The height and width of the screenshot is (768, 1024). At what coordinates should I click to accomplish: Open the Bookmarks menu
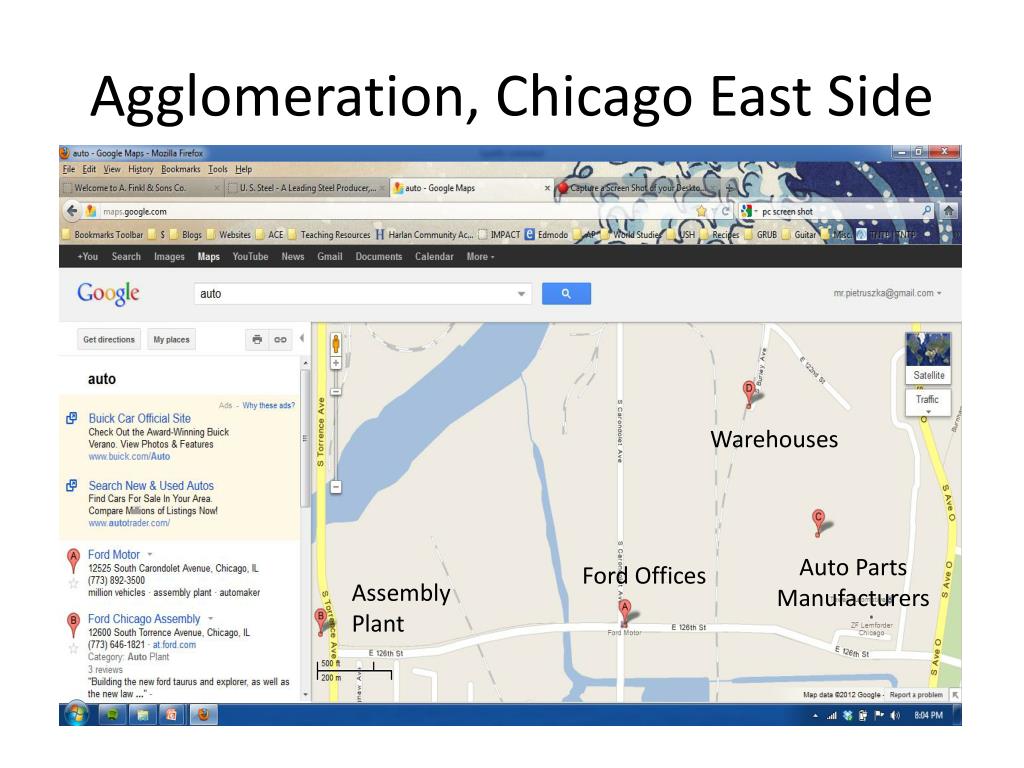180,169
